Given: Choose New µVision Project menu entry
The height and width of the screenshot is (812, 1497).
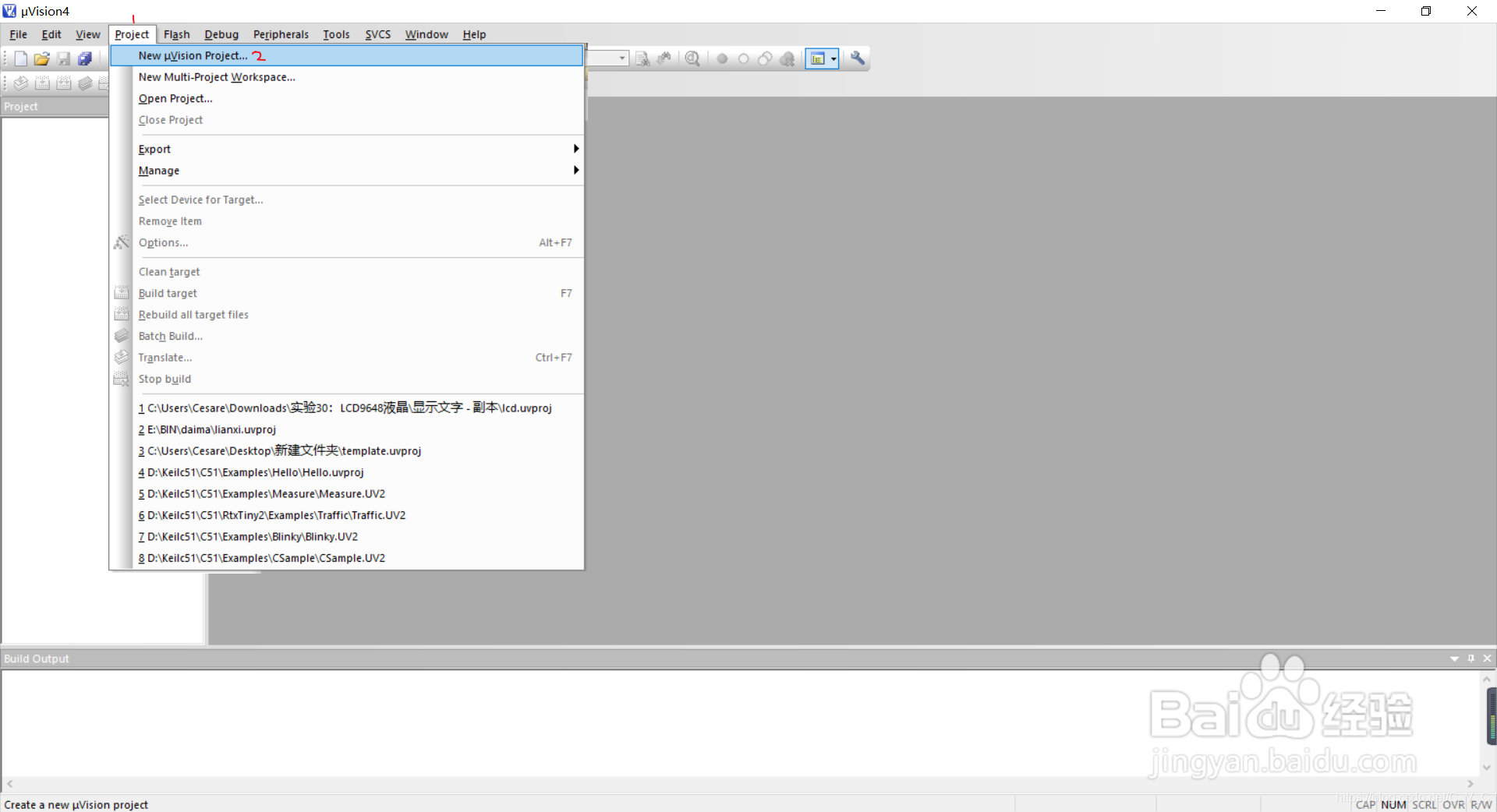Looking at the screenshot, I should click(x=347, y=55).
